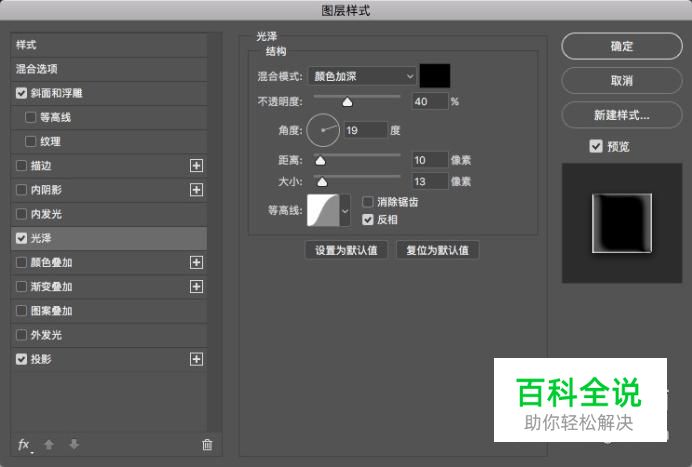Viewport: 692px width, 467px height.
Task: Uncheck the 投影 checkbox
Action: click(21, 359)
